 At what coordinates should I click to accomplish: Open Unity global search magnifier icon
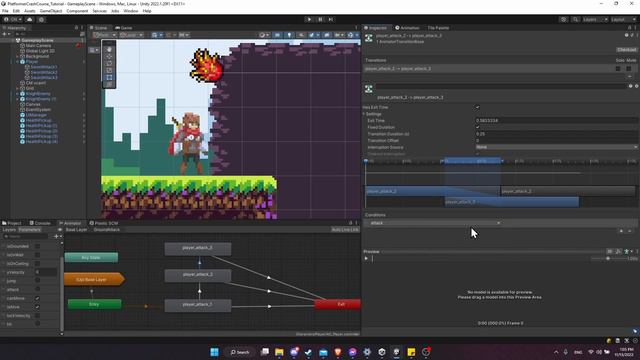(x=575, y=19)
